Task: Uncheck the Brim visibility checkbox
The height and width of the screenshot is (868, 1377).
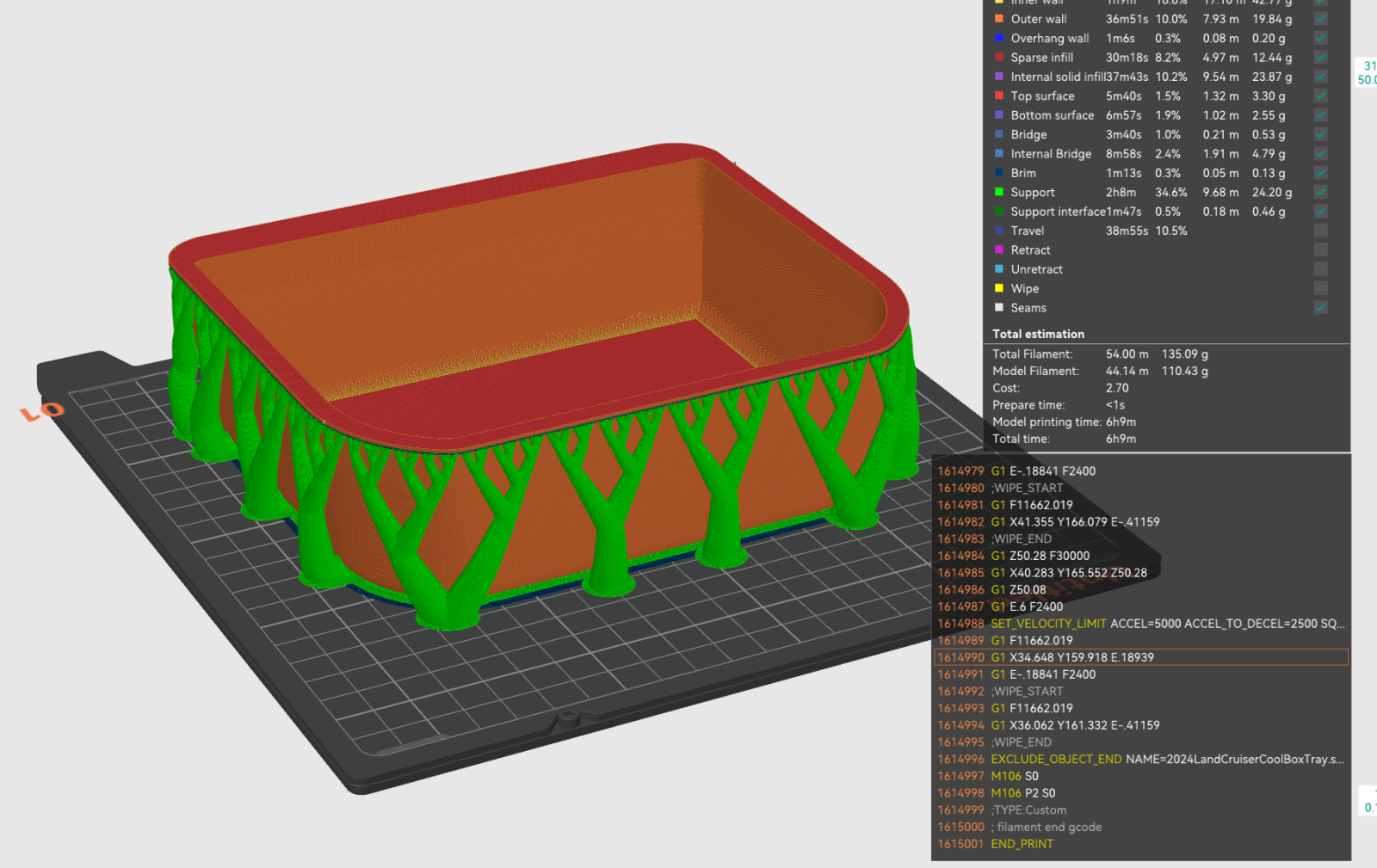Action: pos(1320,173)
